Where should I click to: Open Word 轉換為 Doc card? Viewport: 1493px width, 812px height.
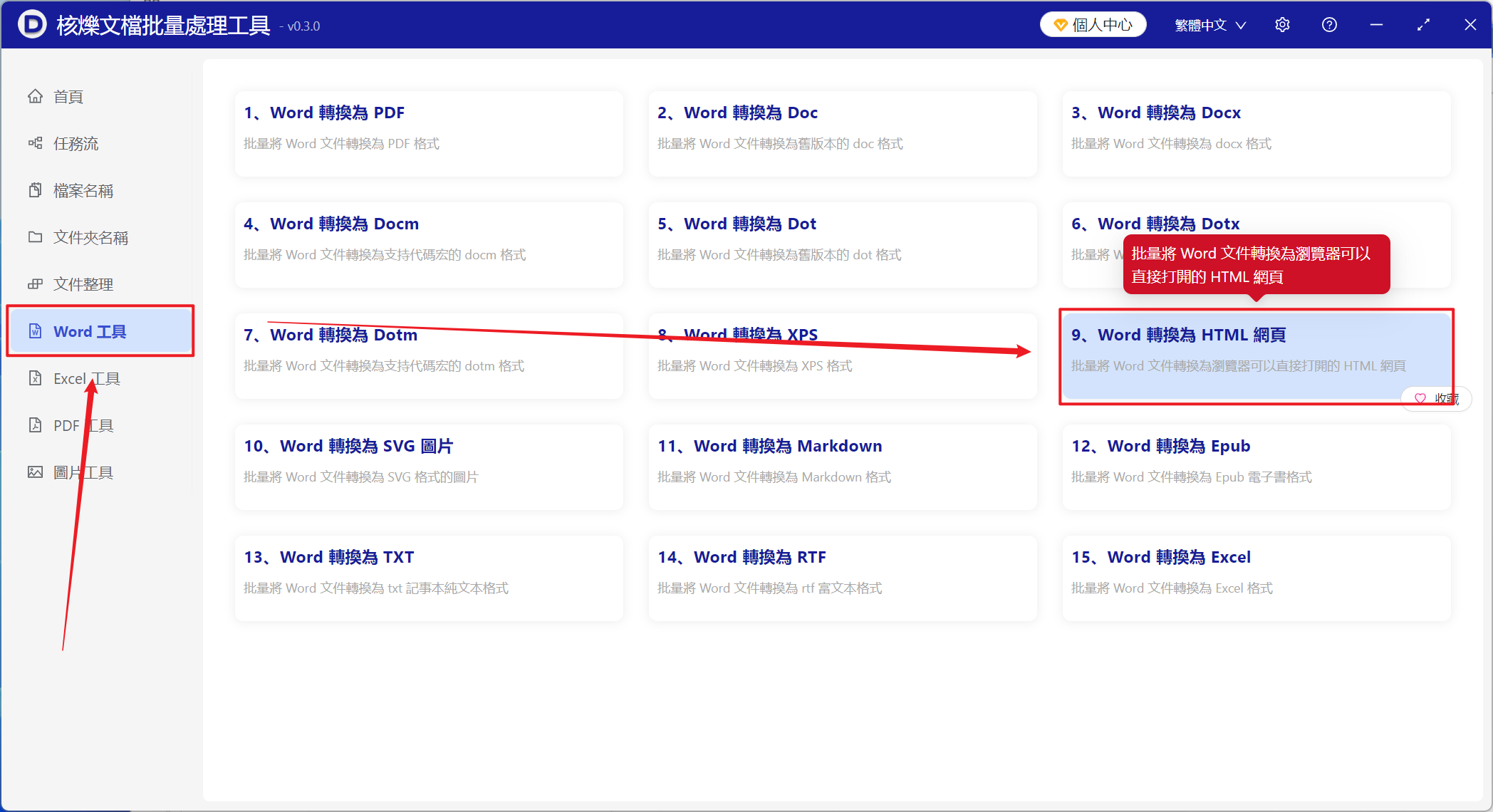843,133
